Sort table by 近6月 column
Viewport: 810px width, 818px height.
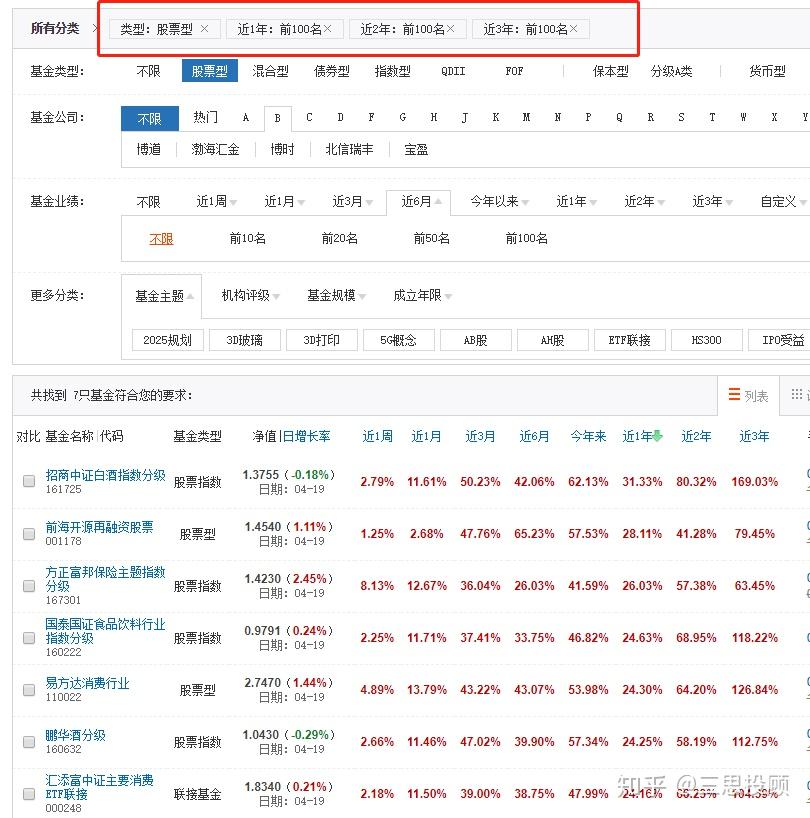(x=534, y=436)
